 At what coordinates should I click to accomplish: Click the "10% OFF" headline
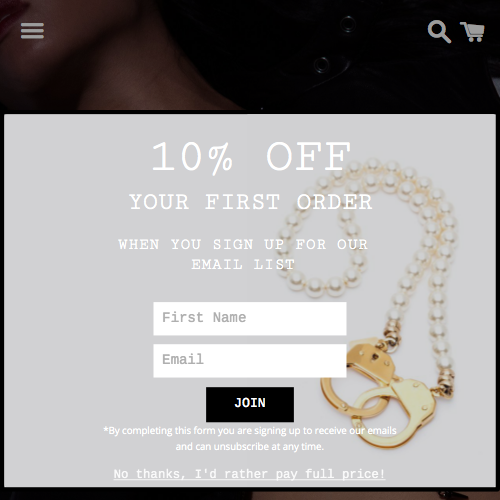pyautogui.click(x=251, y=156)
